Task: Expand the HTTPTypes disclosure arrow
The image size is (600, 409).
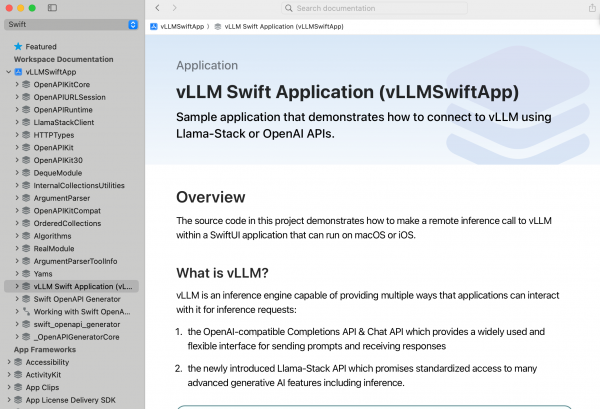Action: pyautogui.click(x=16, y=135)
